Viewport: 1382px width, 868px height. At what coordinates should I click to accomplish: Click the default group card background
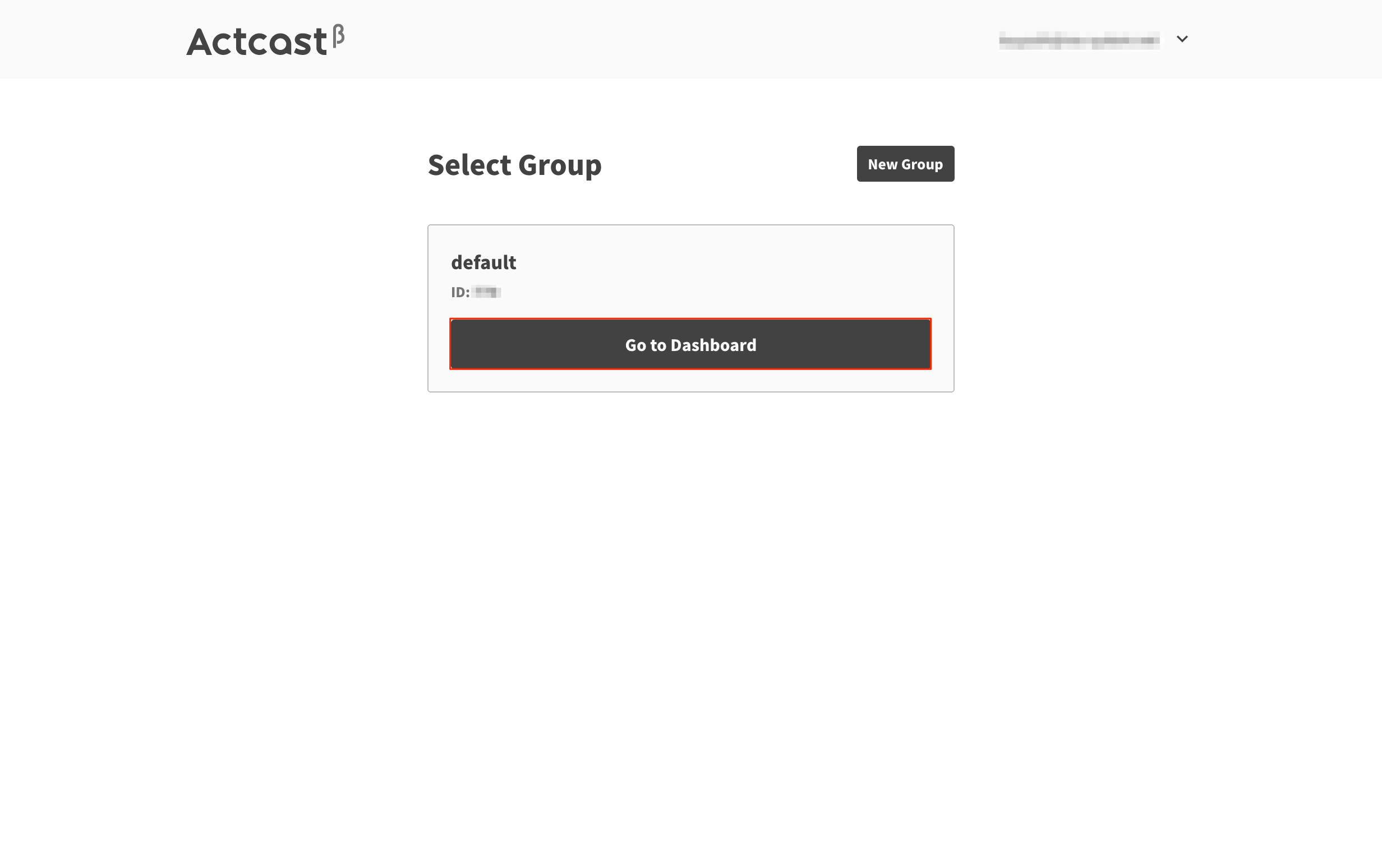[x=717, y=270]
